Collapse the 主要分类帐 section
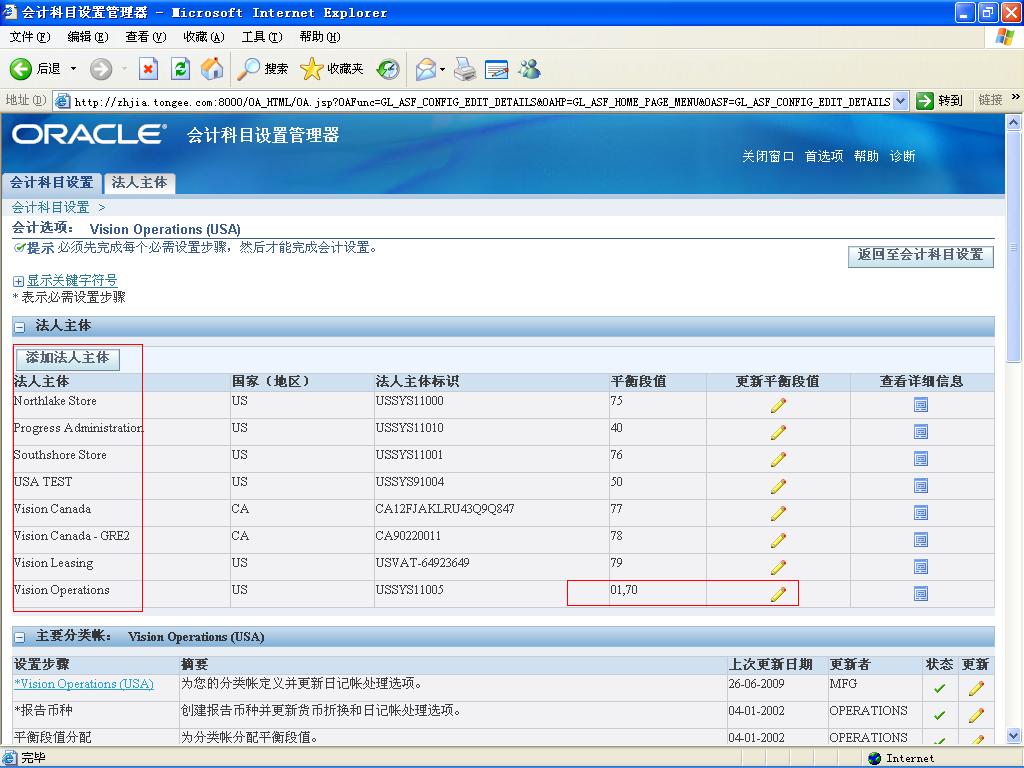1024x768 pixels. tap(19, 637)
